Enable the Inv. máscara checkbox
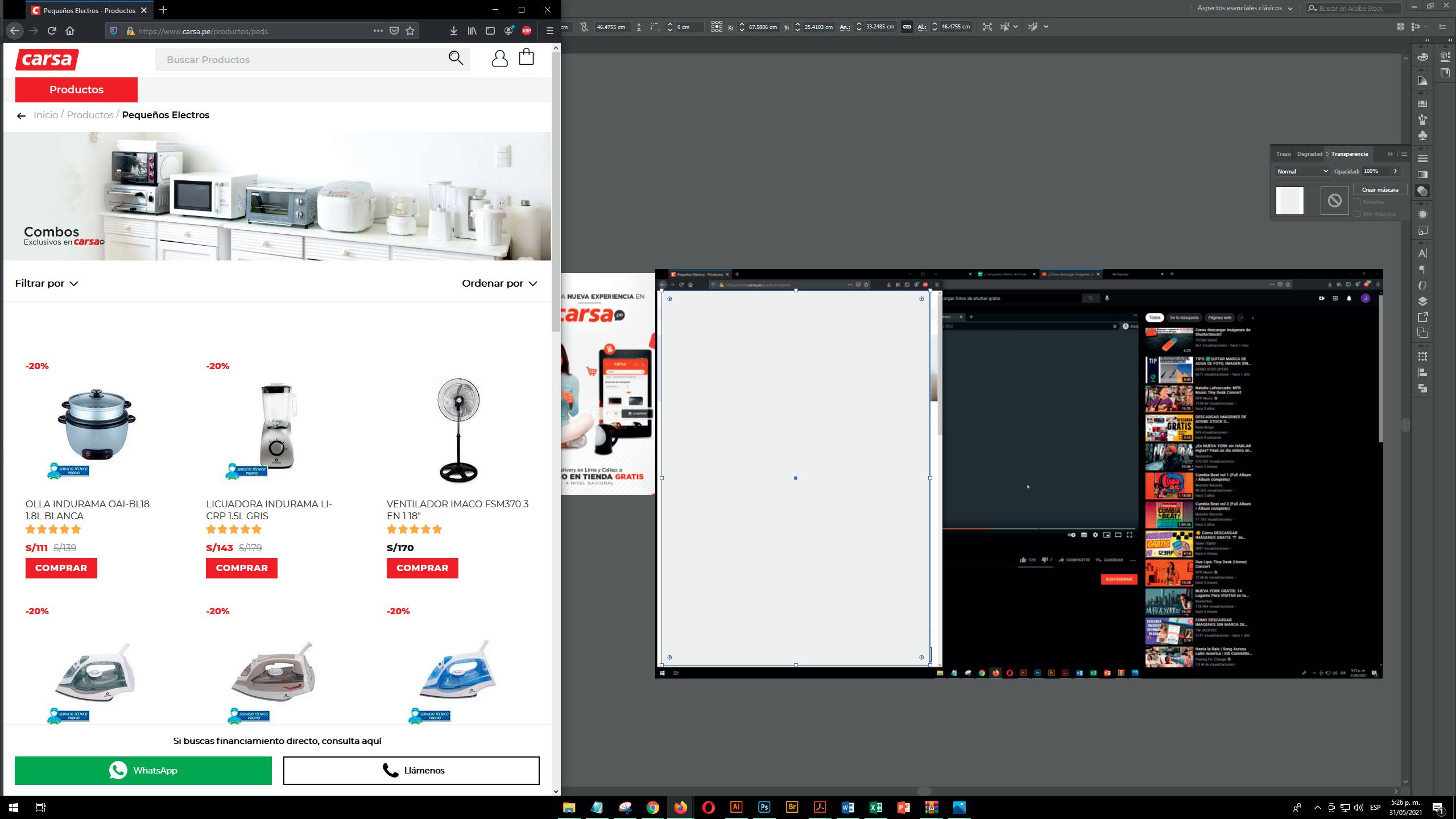Image resolution: width=1456 pixels, height=819 pixels. pyautogui.click(x=1357, y=214)
